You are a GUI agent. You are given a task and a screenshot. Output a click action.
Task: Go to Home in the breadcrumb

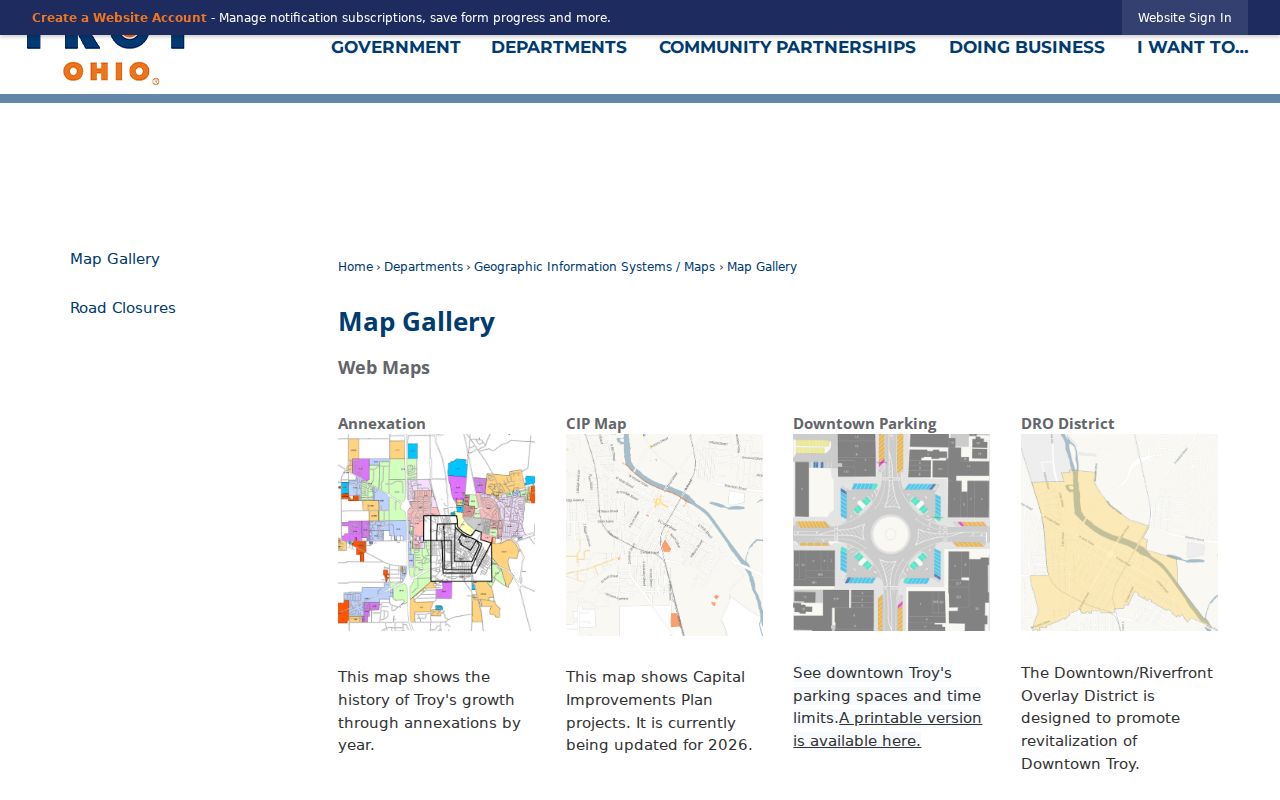(x=355, y=267)
